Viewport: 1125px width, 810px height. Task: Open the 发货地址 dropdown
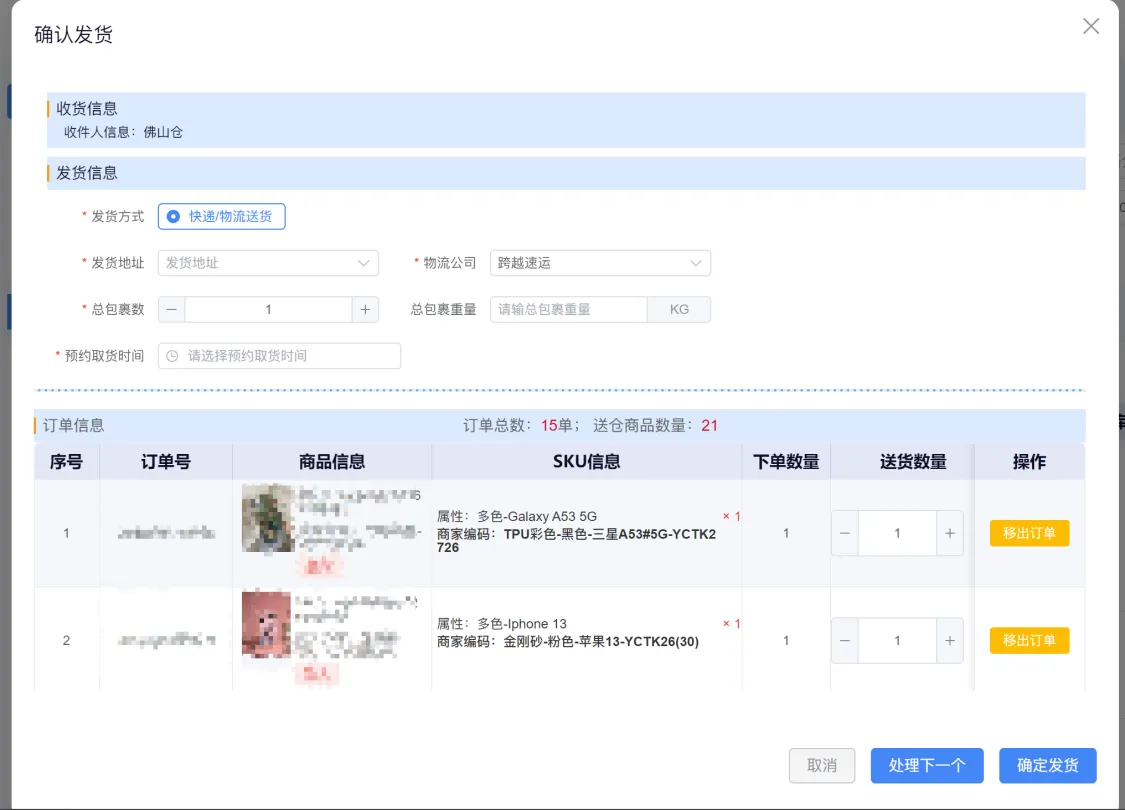[x=268, y=263]
